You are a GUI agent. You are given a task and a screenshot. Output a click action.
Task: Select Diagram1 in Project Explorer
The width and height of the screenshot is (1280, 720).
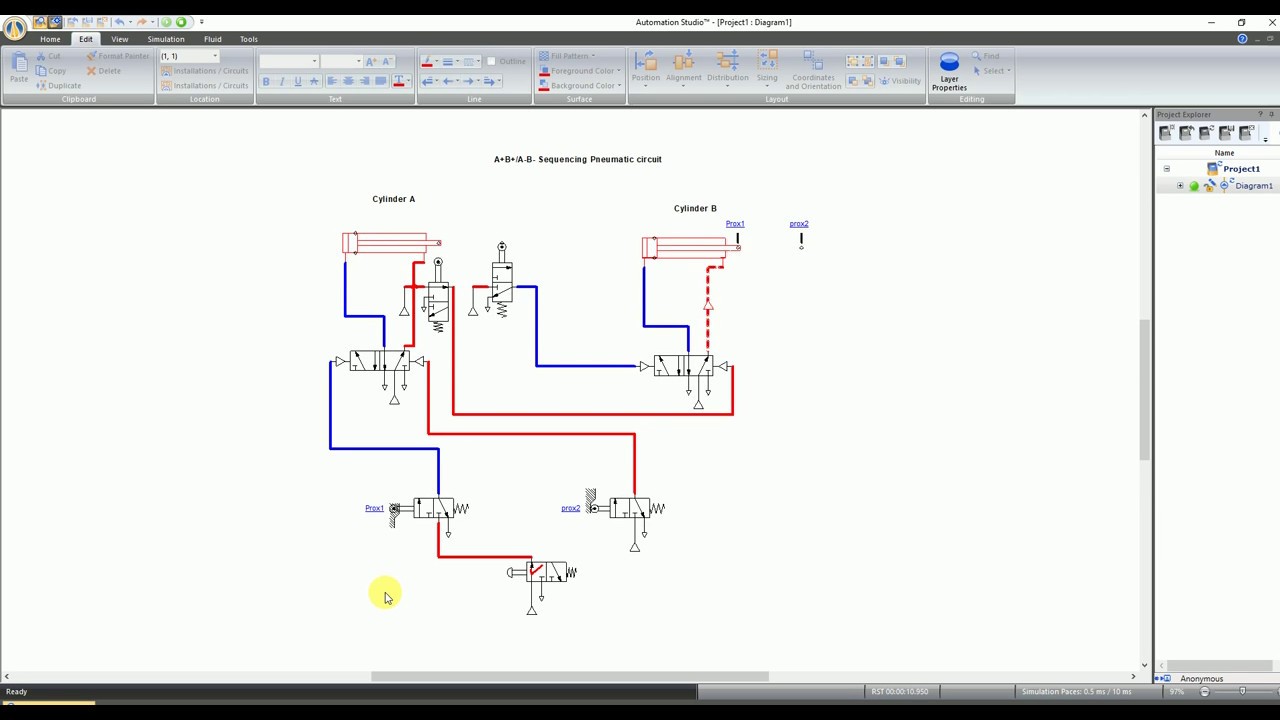click(1254, 186)
